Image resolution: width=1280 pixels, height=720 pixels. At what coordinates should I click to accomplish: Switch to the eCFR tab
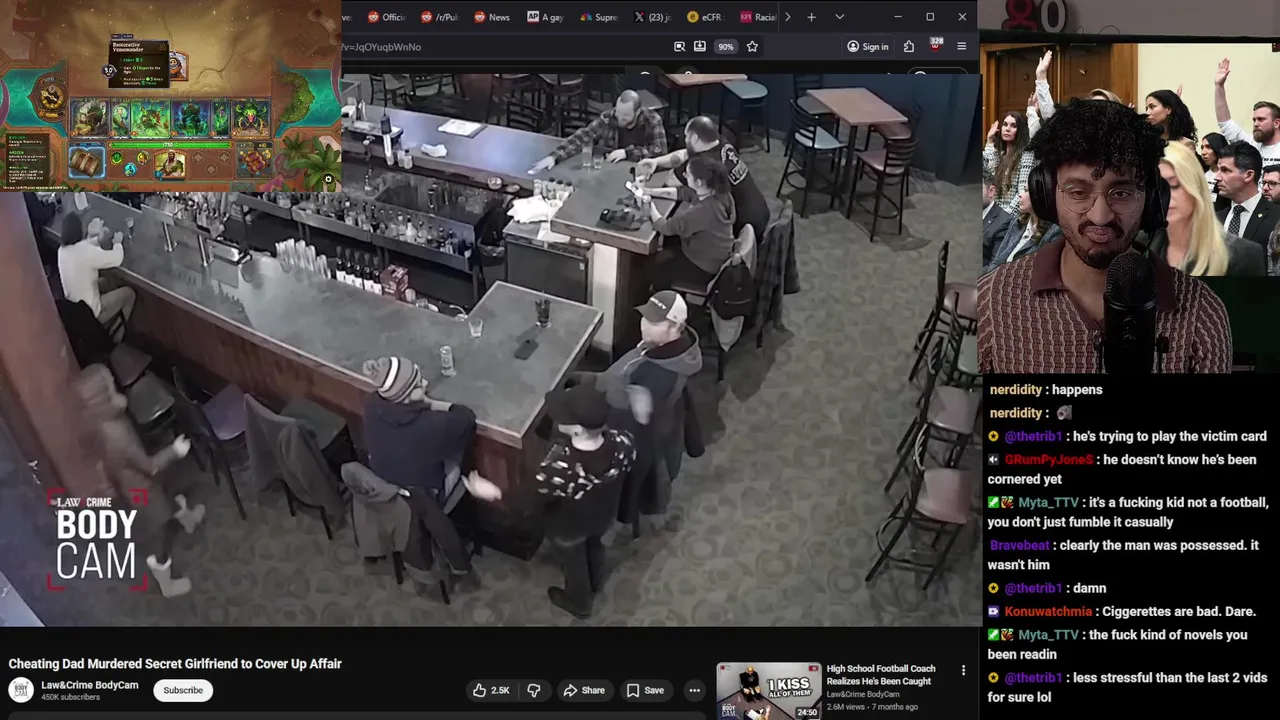pyautogui.click(x=704, y=17)
